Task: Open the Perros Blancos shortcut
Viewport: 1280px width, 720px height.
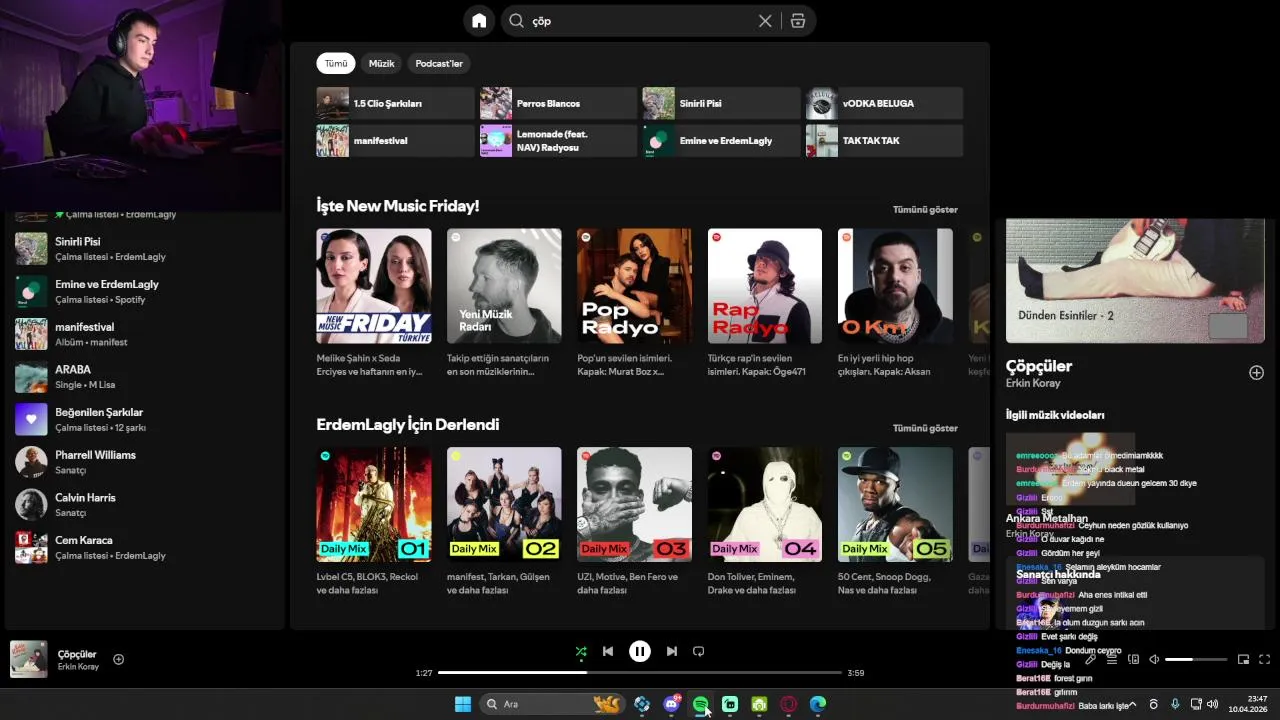Action: coord(558,103)
